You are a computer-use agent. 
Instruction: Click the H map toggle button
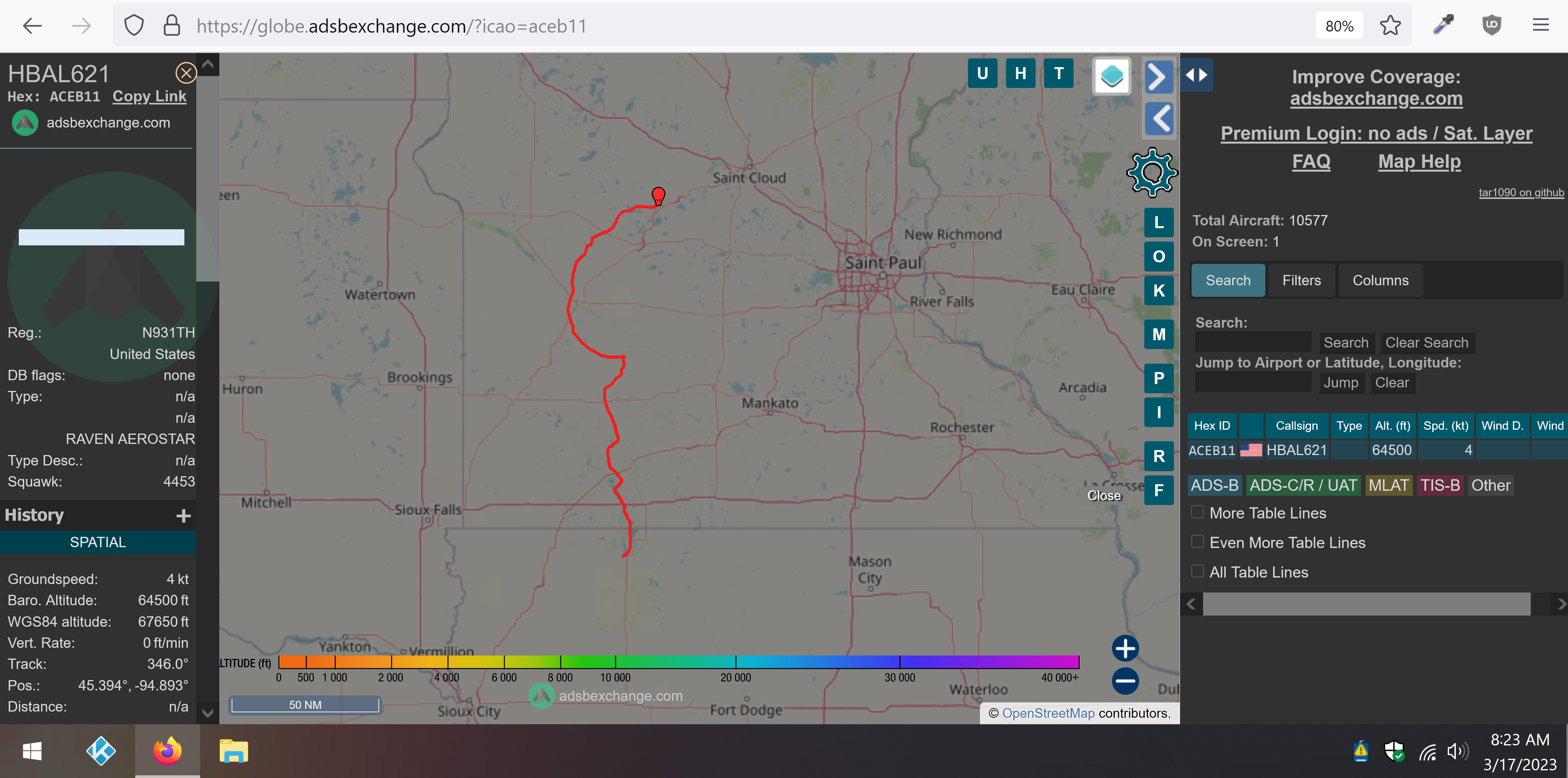point(1021,74)
